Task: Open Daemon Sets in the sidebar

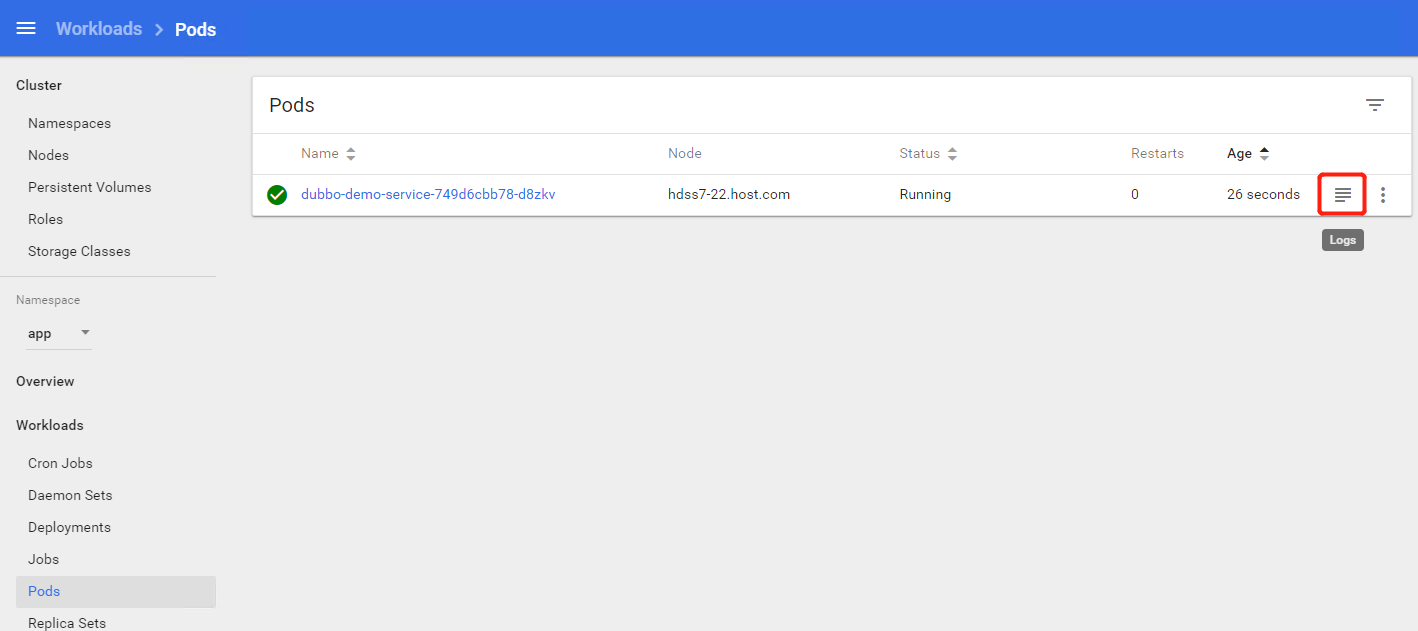Action: tap(70, 496)
